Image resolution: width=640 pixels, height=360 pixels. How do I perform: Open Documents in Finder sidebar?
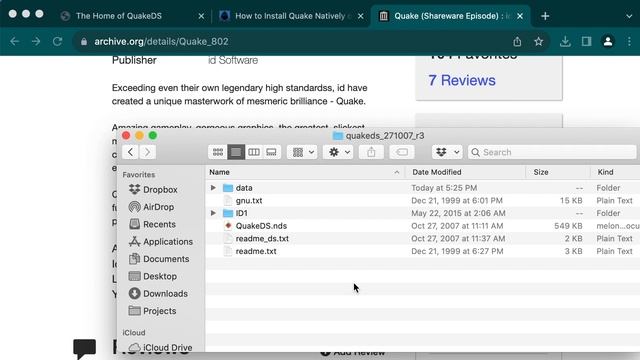click(x=159, y=259)
